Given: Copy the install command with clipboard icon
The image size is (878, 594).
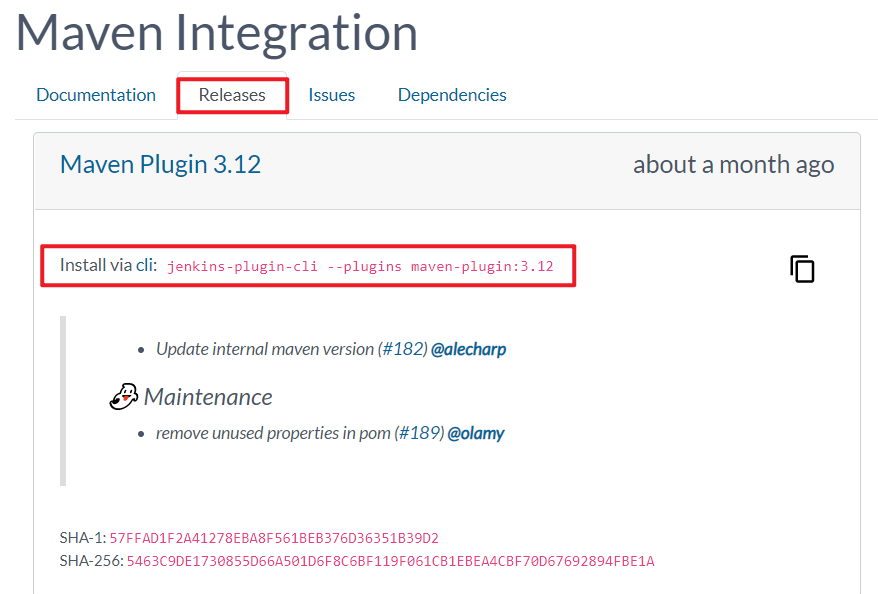Looking at the screenshot, I should coord(802,269).
